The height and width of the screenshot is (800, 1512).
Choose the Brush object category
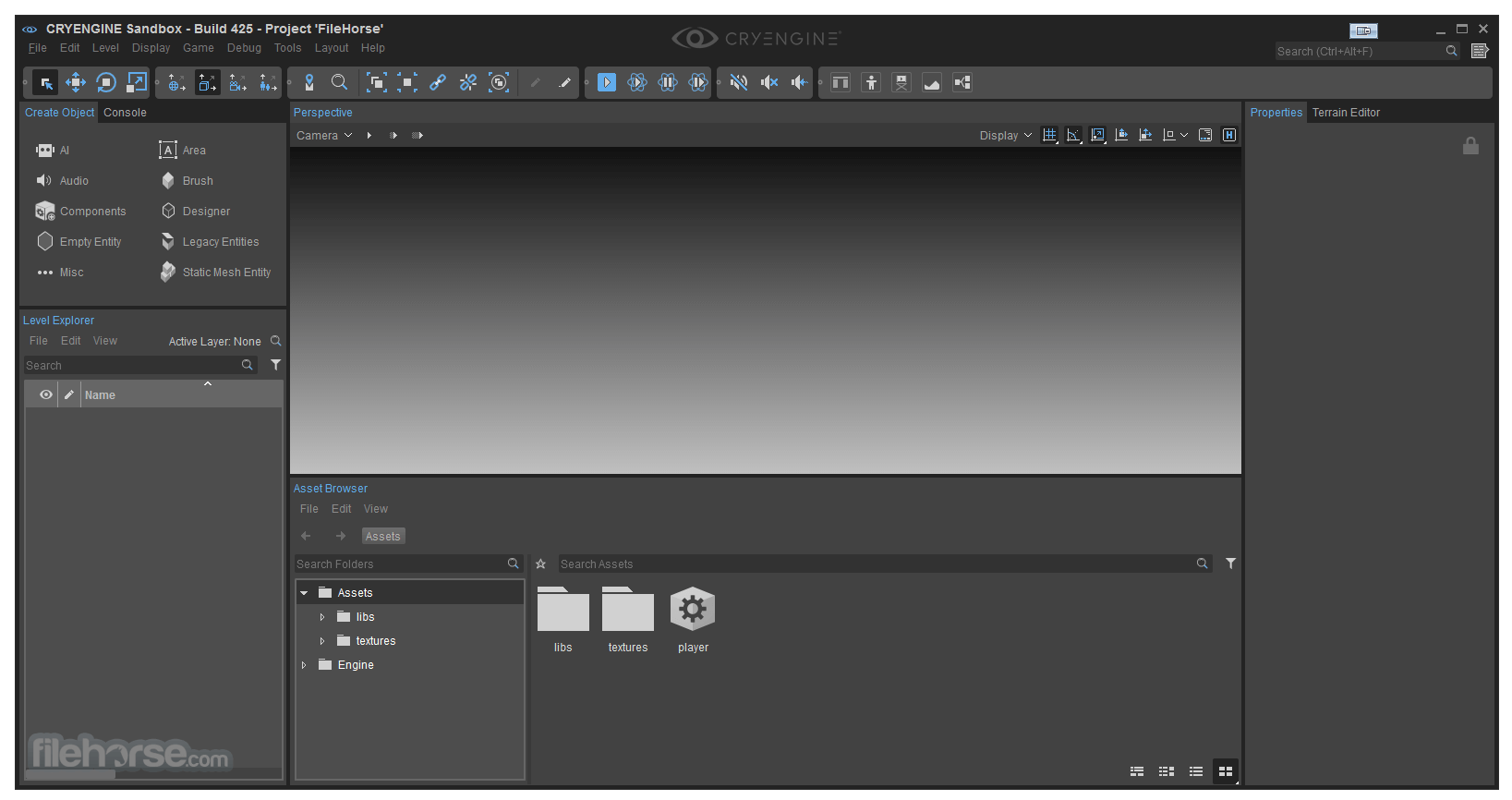coord(187,181)
